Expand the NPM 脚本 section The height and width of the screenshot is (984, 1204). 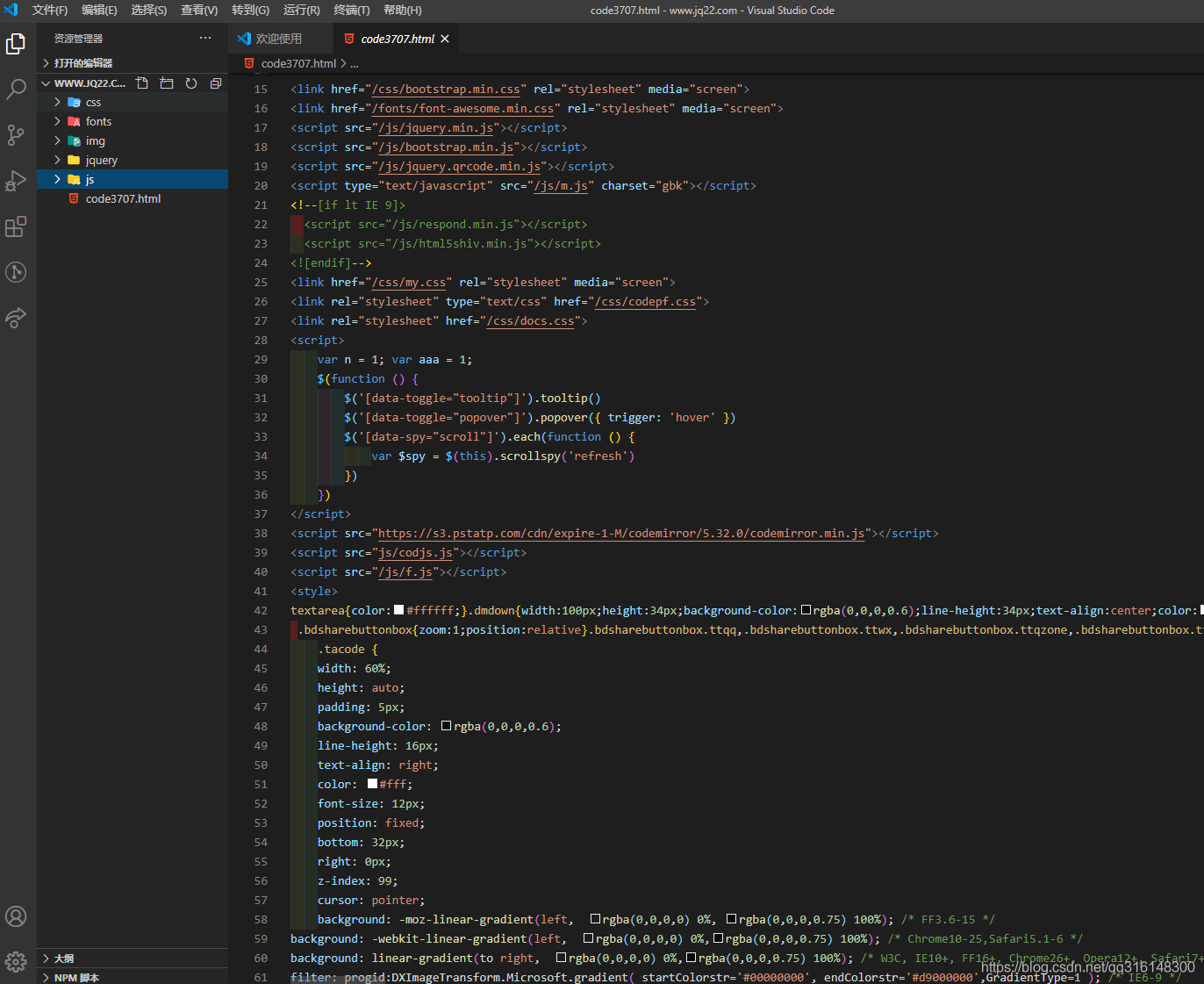pyautogui.click(x=76, y=977)
